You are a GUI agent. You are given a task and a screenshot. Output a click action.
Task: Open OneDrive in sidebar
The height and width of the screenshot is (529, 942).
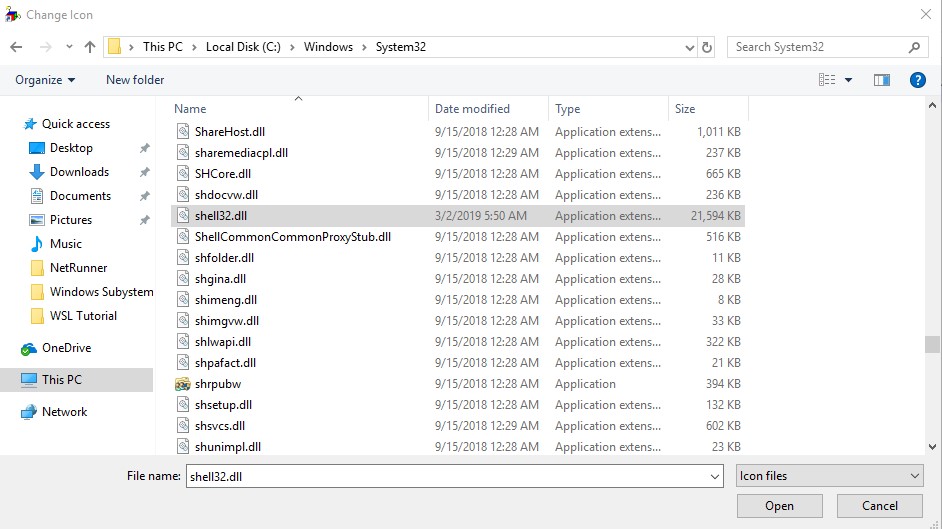tap(66, 348)
